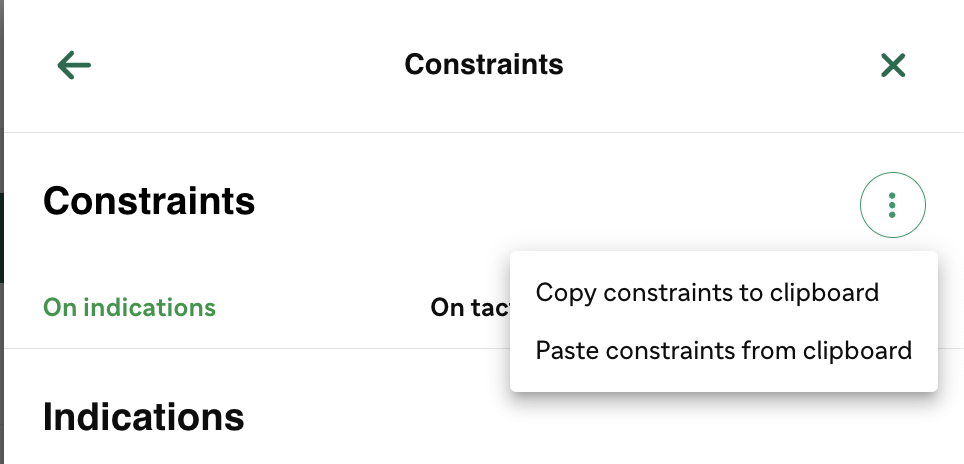
Task: Click the Constraints title in the header
Action: click(484, 65)
